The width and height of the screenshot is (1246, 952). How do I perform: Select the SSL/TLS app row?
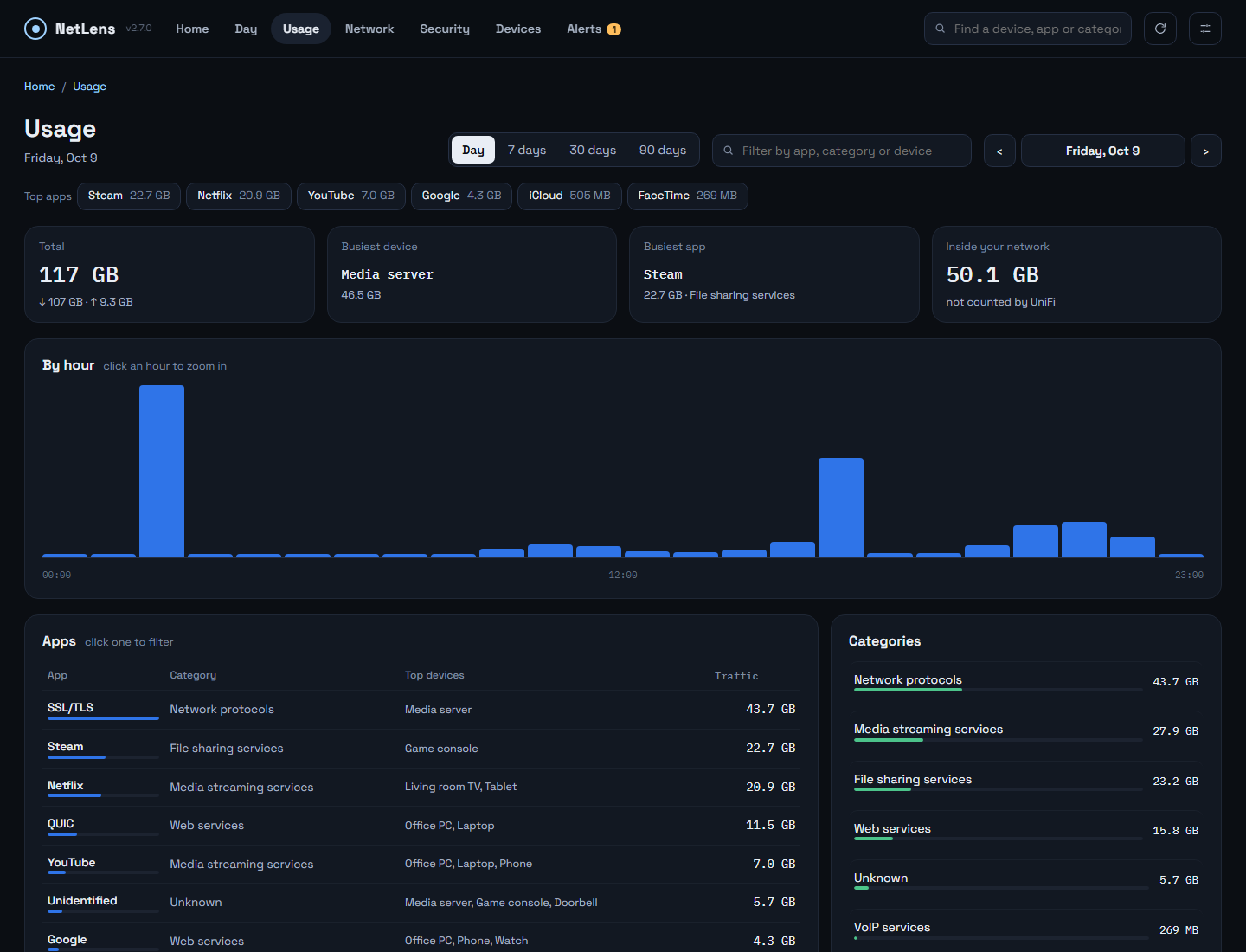coord(421,710)
